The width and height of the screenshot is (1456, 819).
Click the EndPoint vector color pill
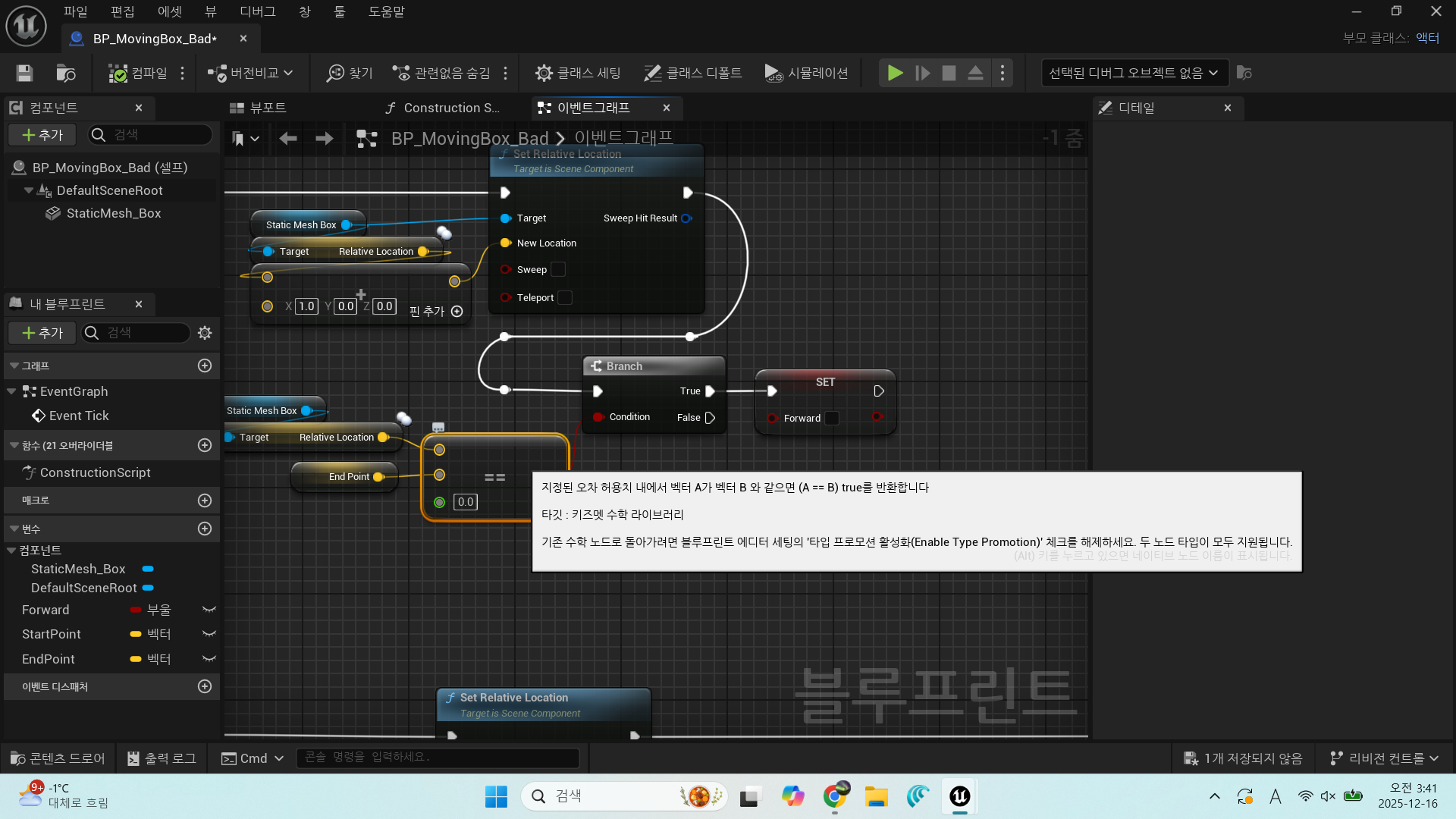pos(136,659)
